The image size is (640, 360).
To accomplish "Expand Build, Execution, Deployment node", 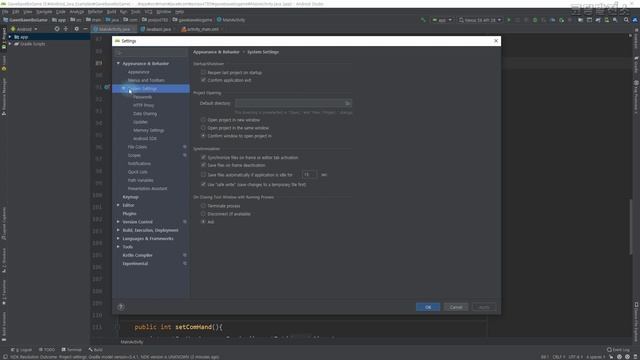I will (x=118, y=230).
